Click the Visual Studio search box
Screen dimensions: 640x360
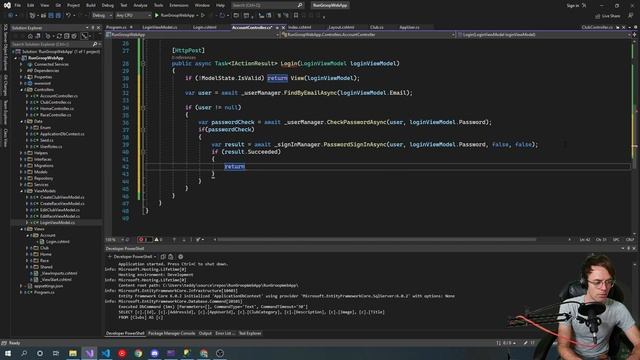[x=267, y=5]
